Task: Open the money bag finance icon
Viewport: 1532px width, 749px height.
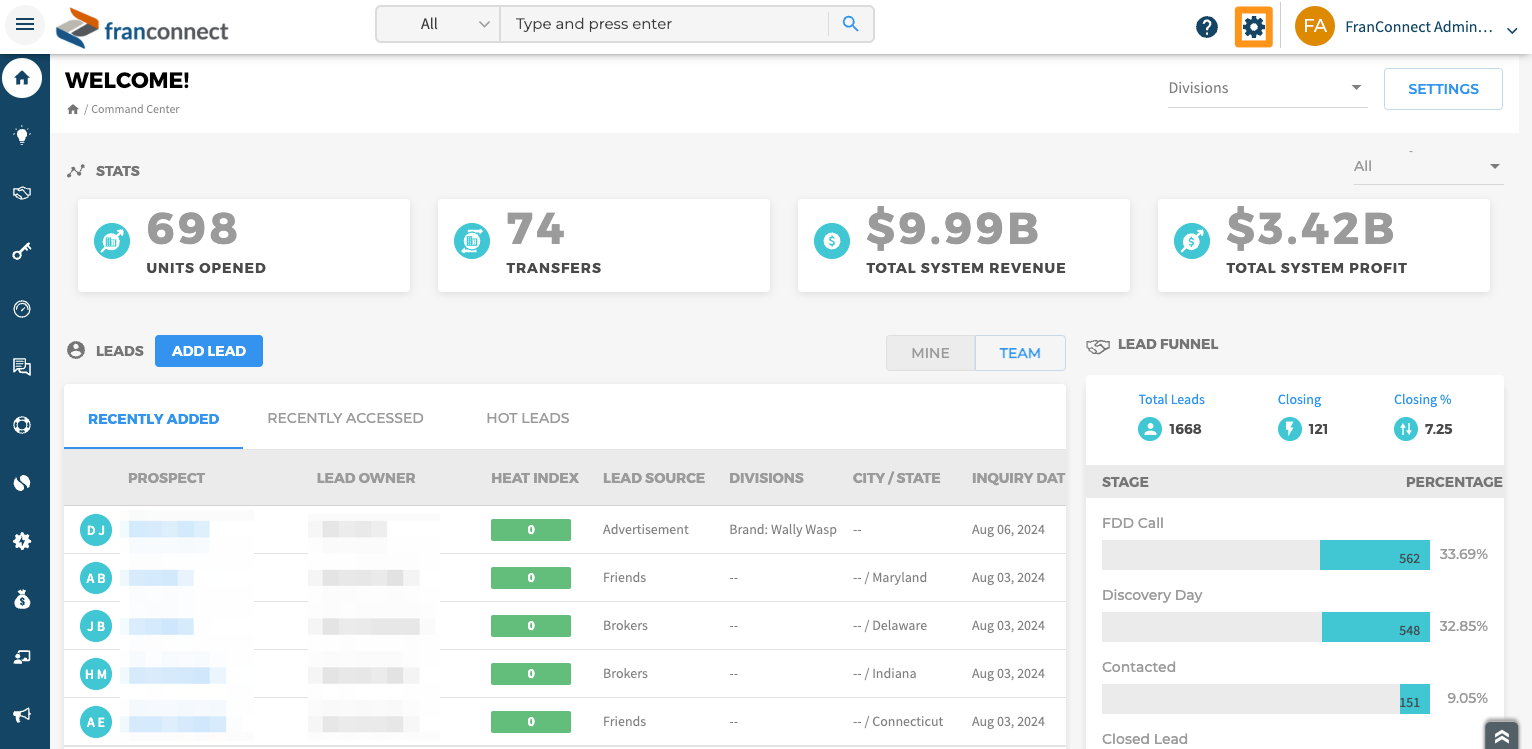Action: click(x=22, y=599)
